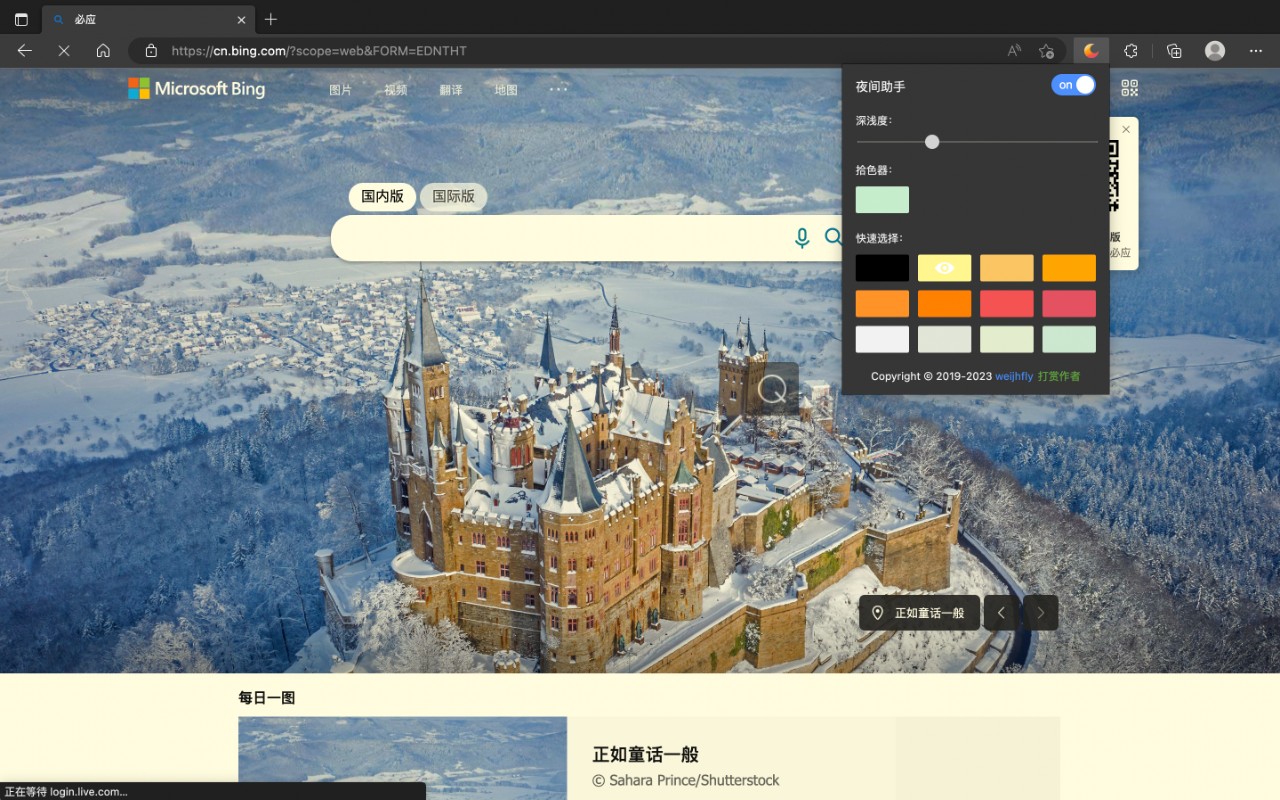Open the browser settings and more menu
The image size is (1280, 800).
1256,51
